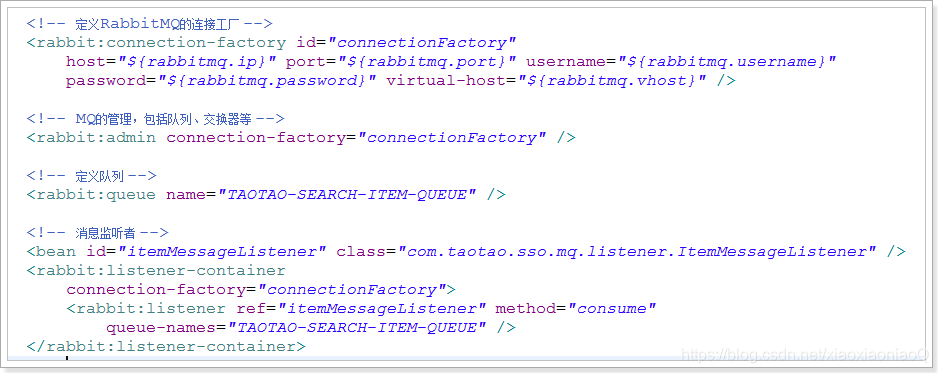Click the queue-names attribute name
938x373 pixels.
pos(161,328)
